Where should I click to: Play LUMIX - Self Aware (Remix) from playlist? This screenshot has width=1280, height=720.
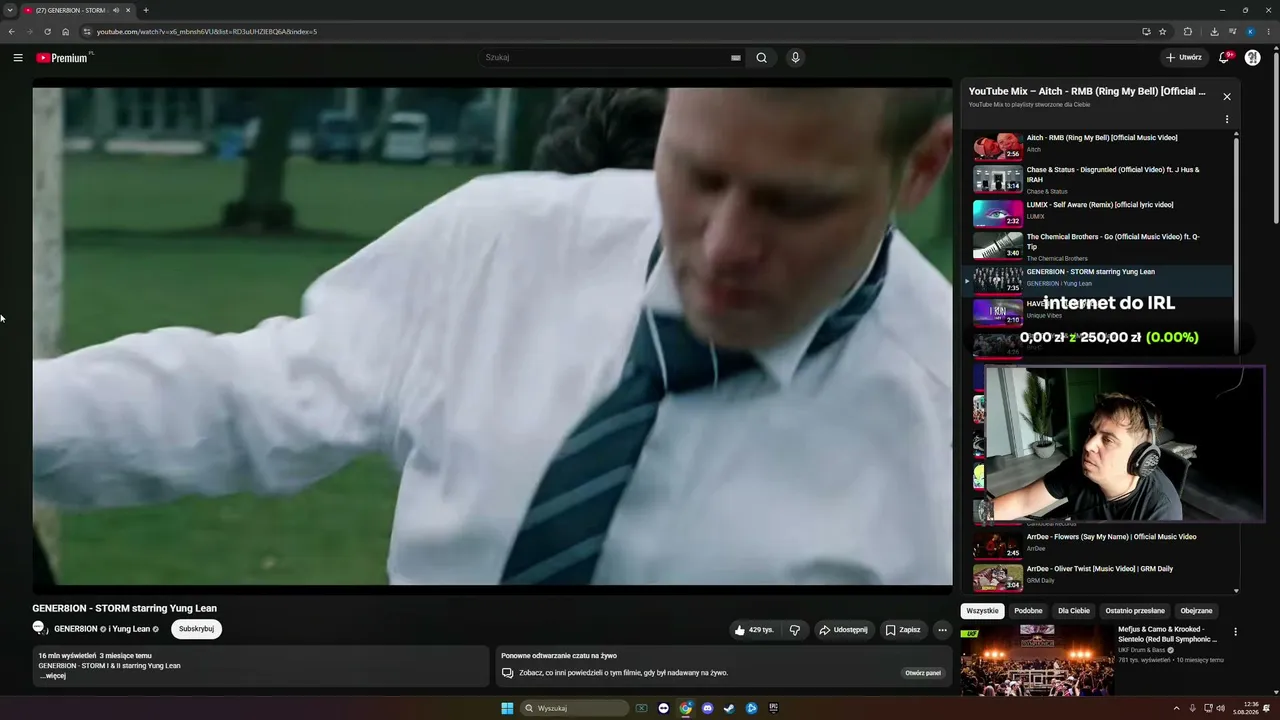click(1100, 214)
